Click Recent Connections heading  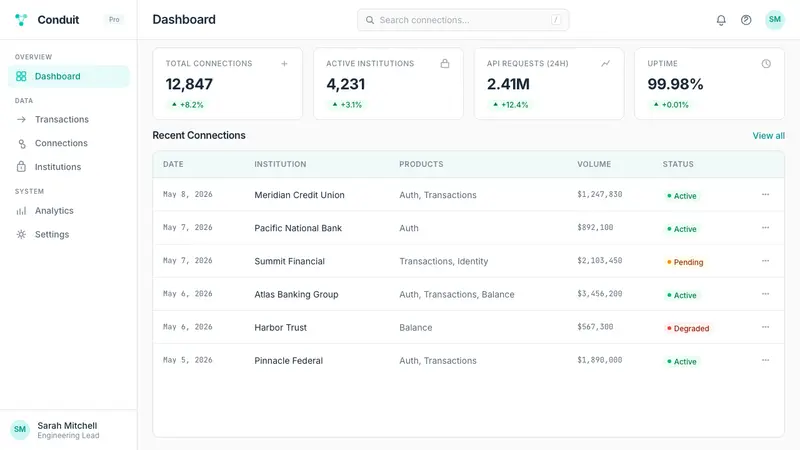199,135
